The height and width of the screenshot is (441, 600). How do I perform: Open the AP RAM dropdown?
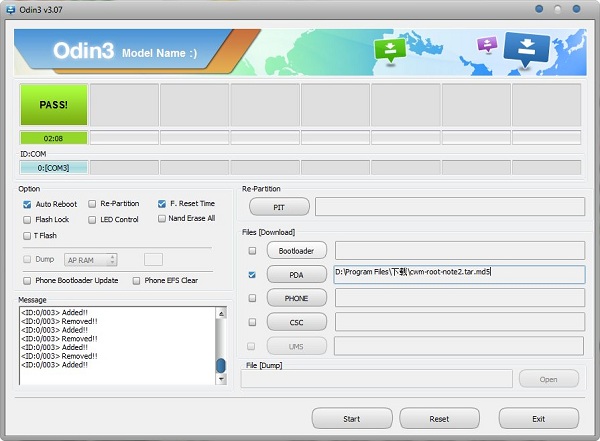(x=92, y=260)
